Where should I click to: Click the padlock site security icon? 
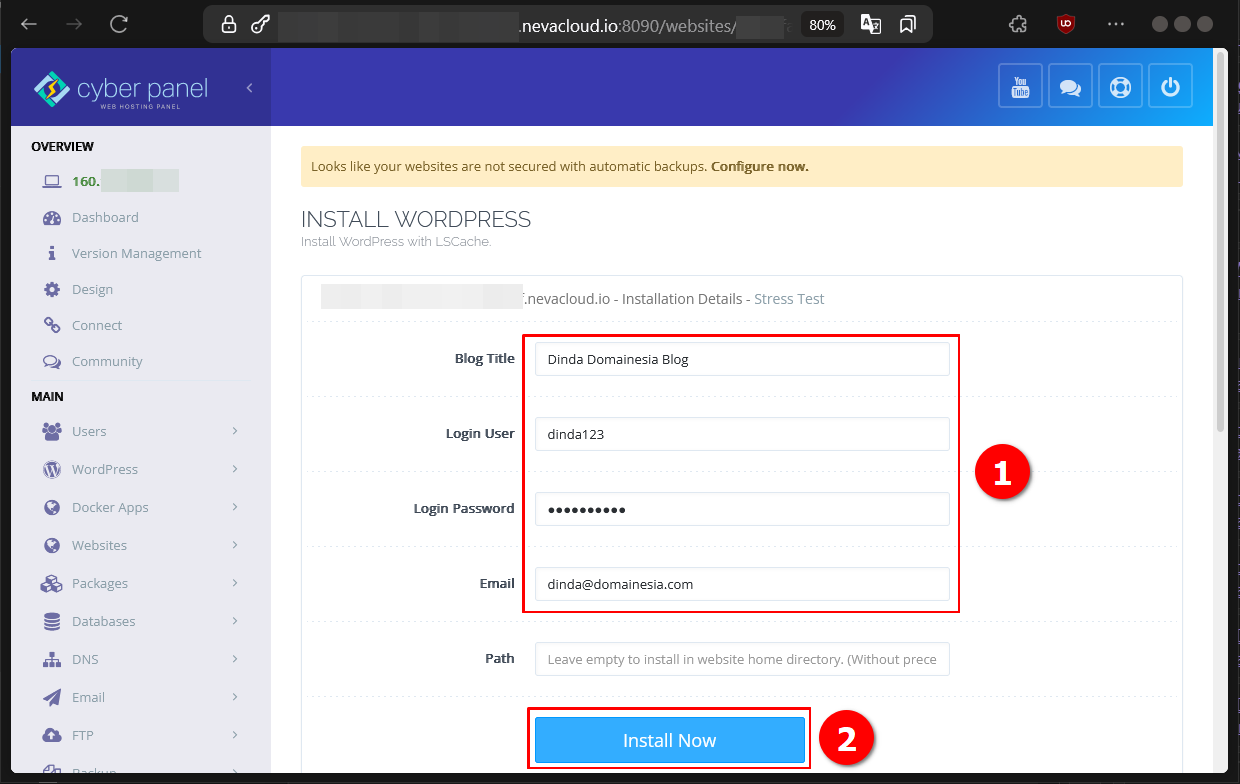click(229, 25)
